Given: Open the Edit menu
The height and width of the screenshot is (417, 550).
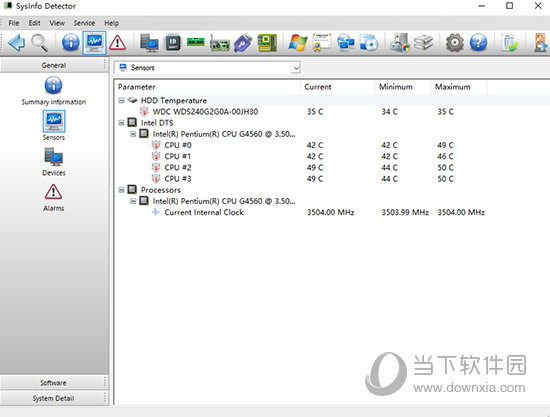Looking at the screenshot, I should click(x=34, y=23).
